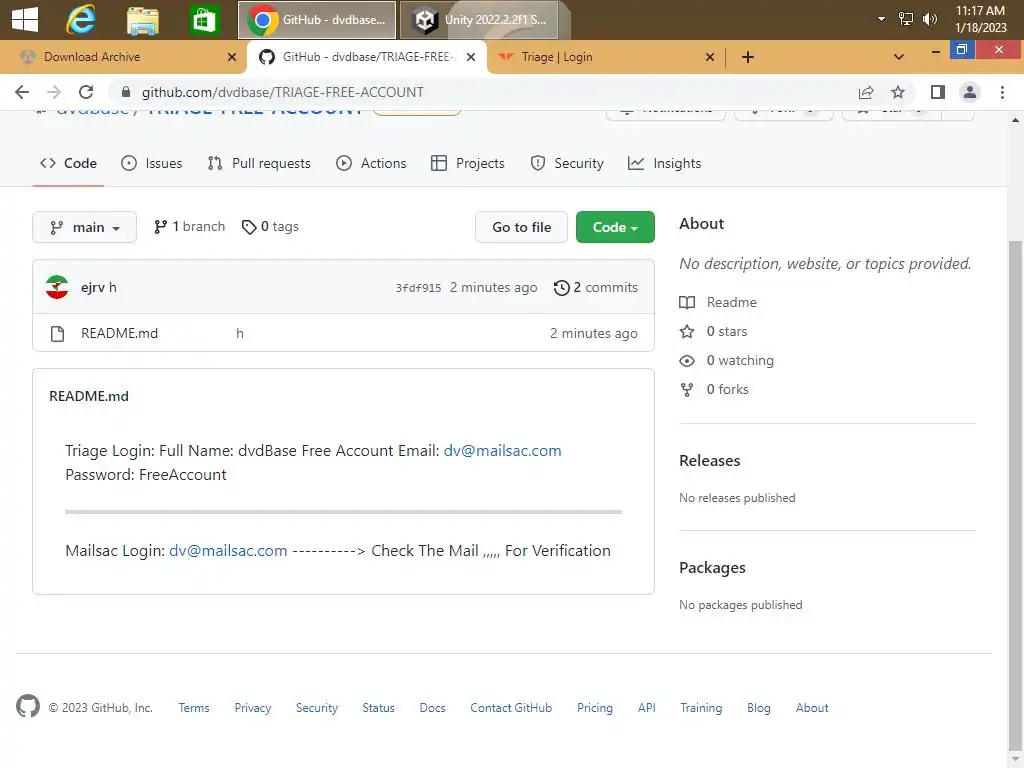Click the Go to file button
Viewport: 1024px width, 768px height.
coord(521,227)
